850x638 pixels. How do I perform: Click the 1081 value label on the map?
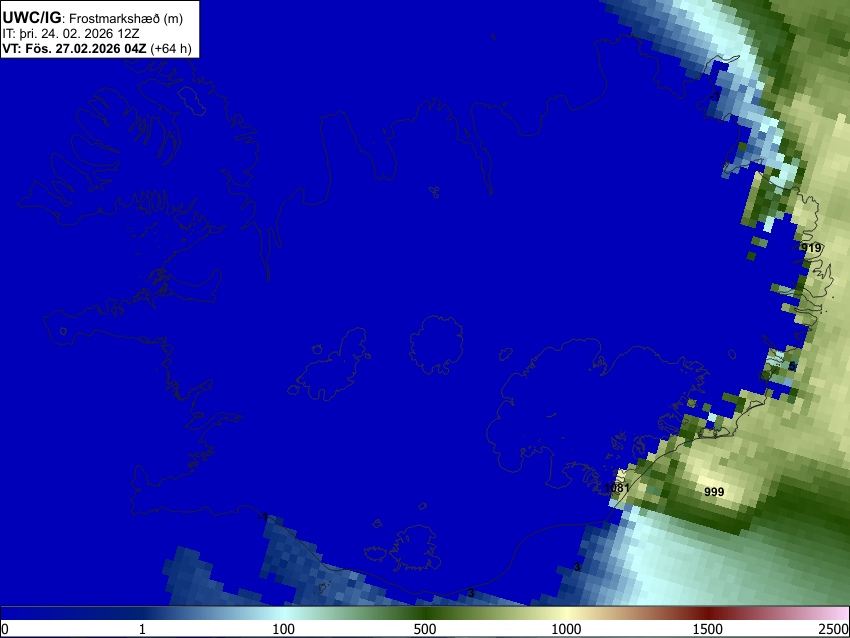[x=617, y=488]
